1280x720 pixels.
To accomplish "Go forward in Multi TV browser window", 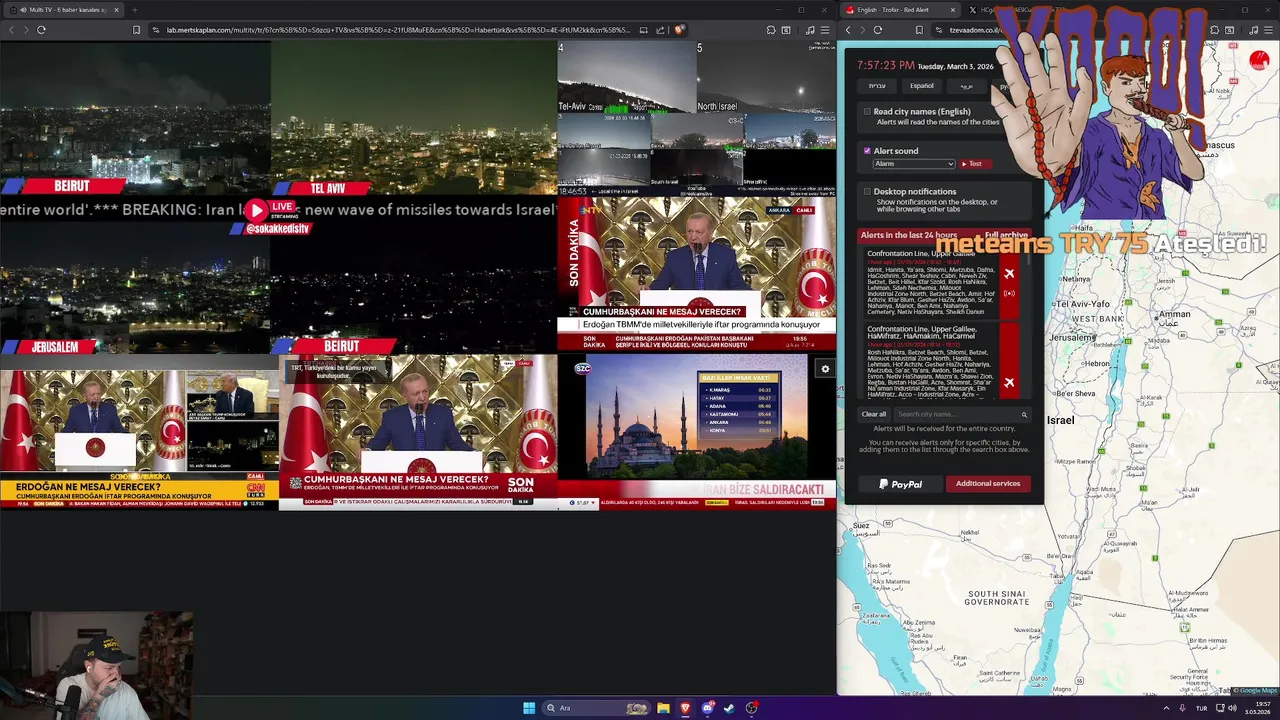I will tap(26, 30).
